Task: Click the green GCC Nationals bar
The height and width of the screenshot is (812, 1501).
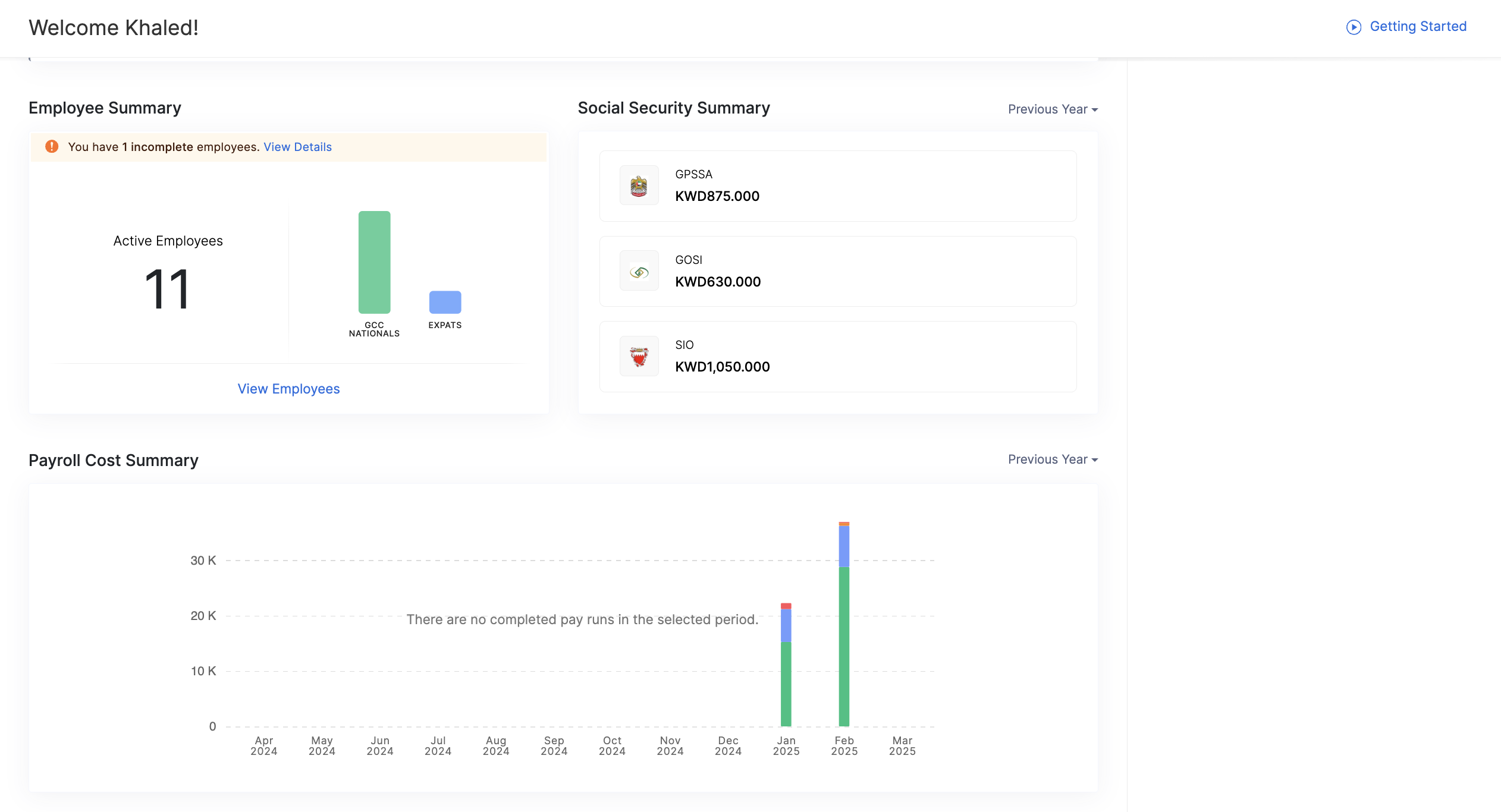Action: click(x=374, y=262)
